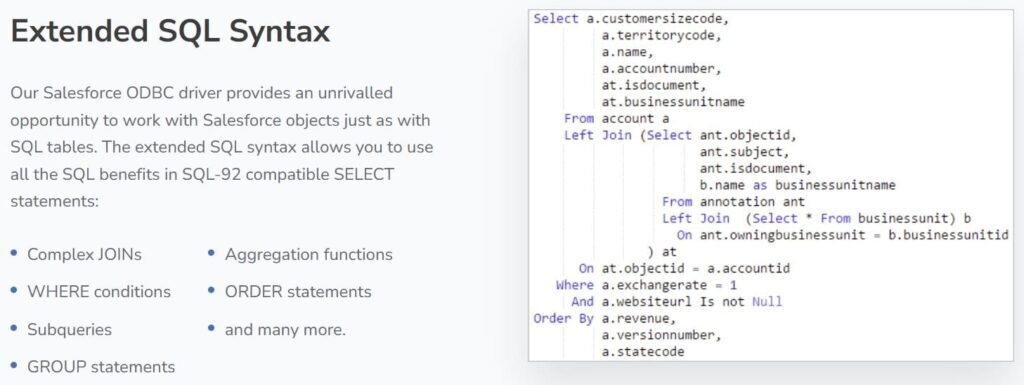This screenshot has height=385, width=1024.
Task: Click the 'a.statecode' code line
Action: click(x=643, y=352)
